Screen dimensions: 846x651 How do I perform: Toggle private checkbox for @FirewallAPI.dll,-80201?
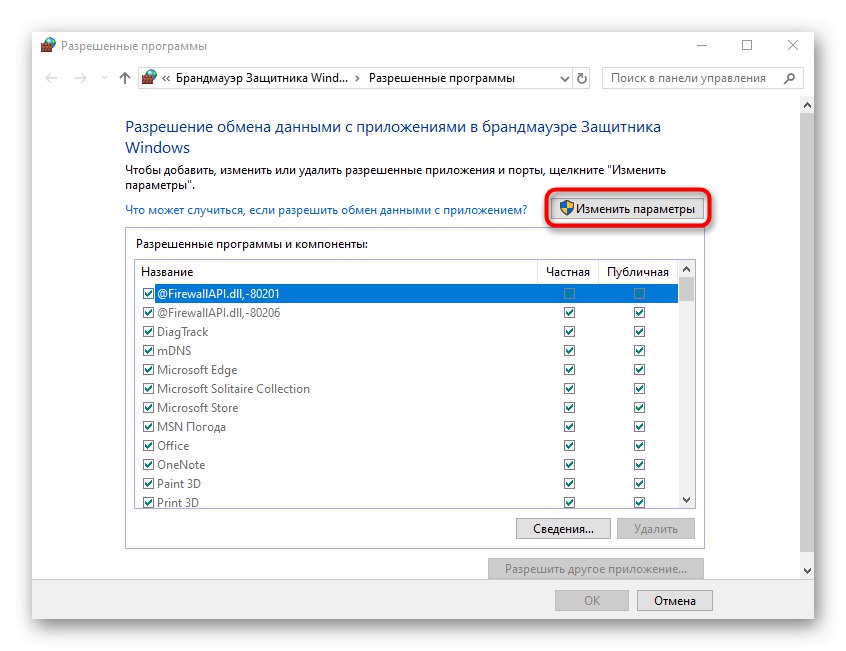tap(569, 293)
